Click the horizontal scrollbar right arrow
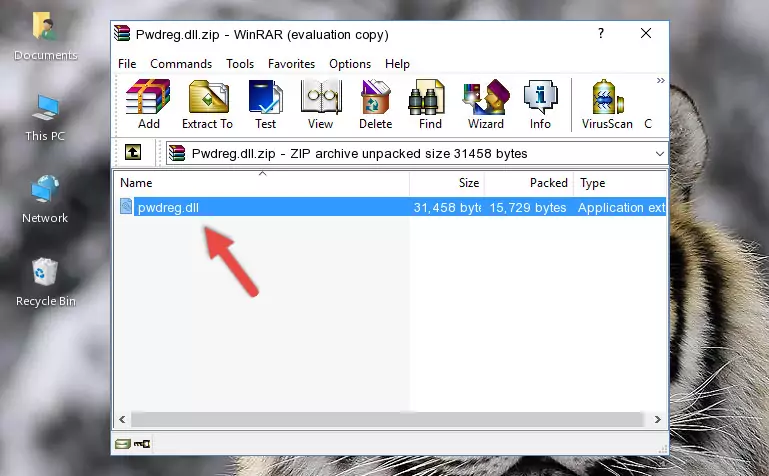 point(658,419)
